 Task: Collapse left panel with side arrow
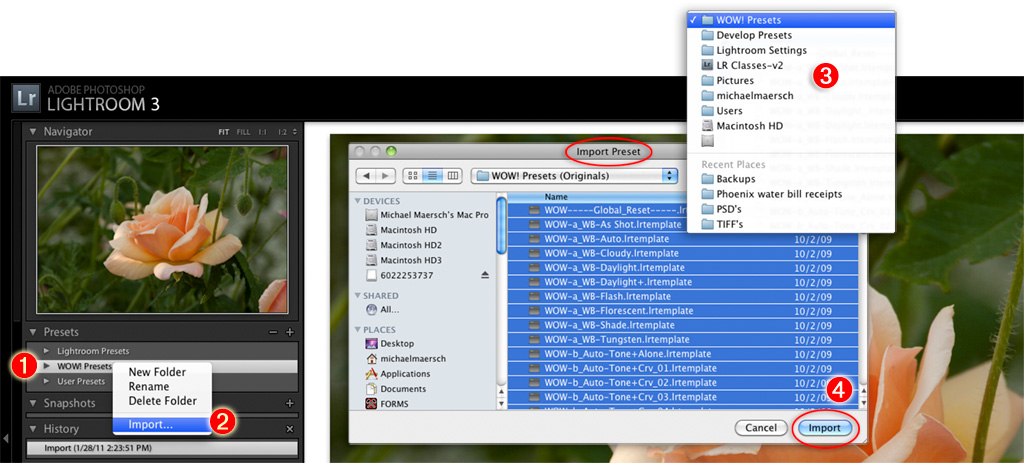click(x=6, y=438)
